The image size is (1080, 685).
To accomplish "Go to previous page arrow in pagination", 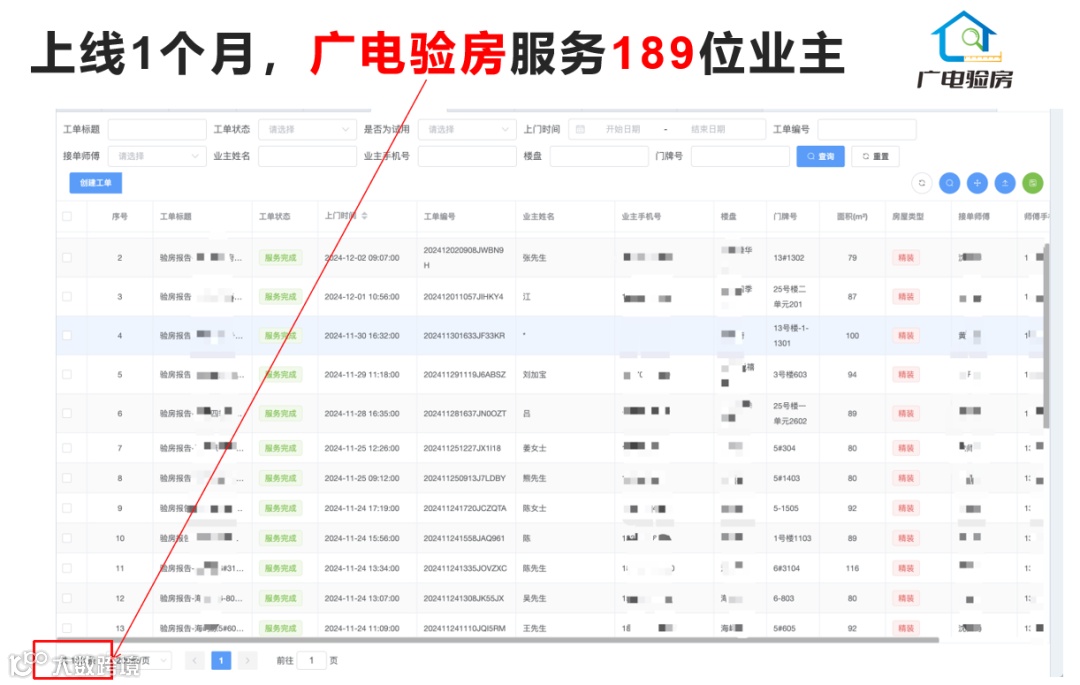I will click(195, 661).
